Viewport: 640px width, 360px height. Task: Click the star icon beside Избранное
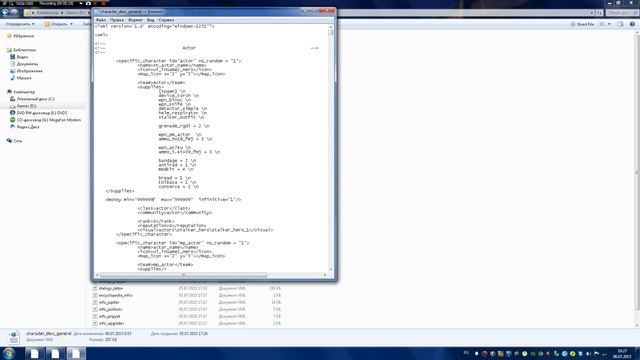click(x=9, y=36)
